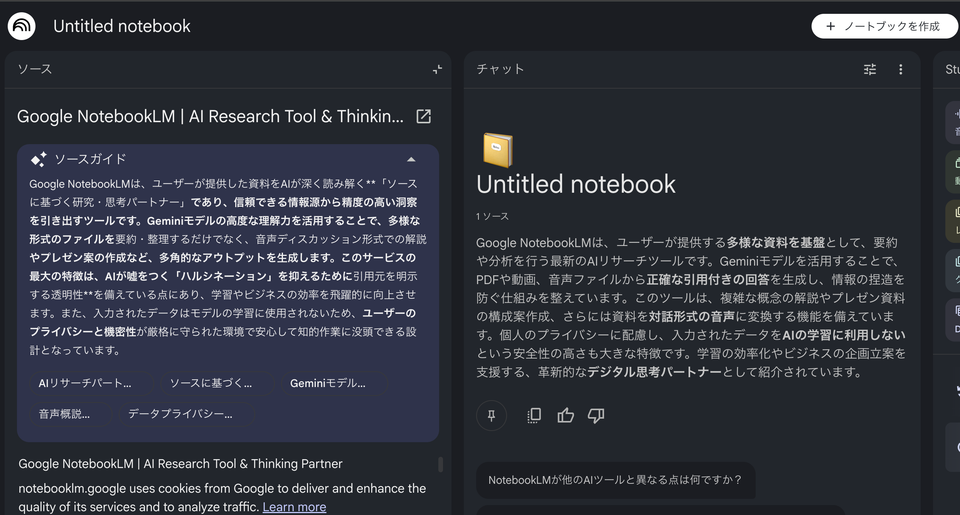The width and height of the screenshot is (960, 515).
Task: Click the source panel vertical scrollbar
Action: [440, 464]
